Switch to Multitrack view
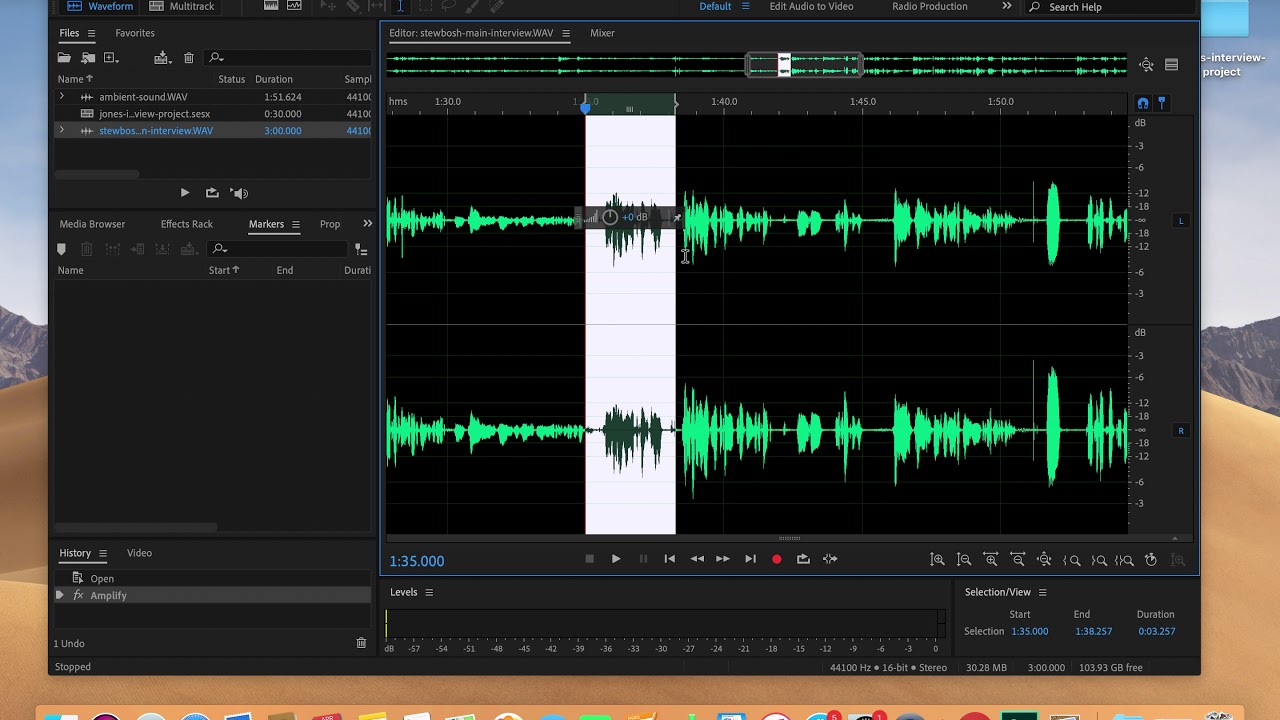The width and height of the screenshot is (1280, 720). point(181,7)
